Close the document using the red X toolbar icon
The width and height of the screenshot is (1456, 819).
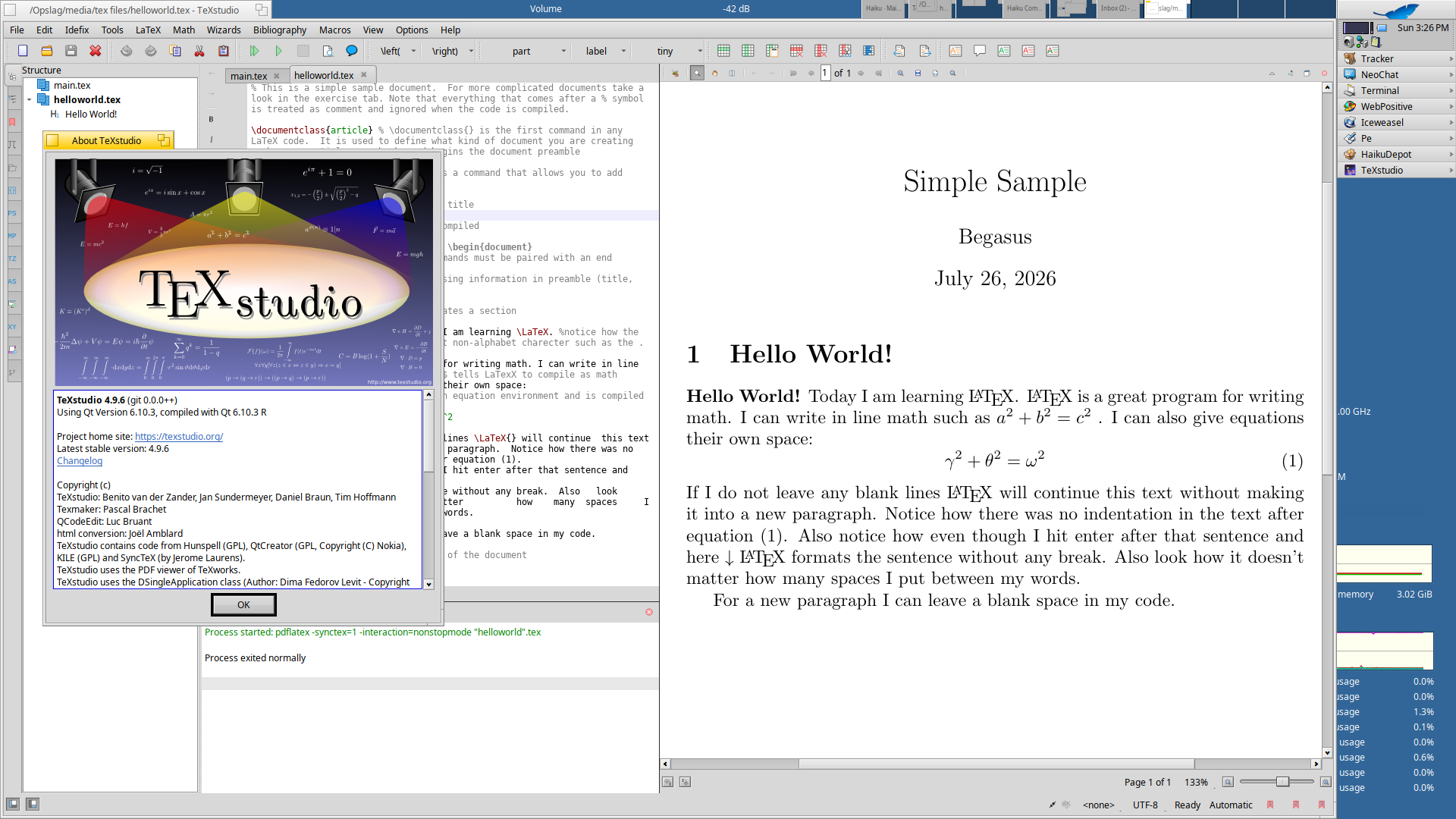[x=96, y=51]
